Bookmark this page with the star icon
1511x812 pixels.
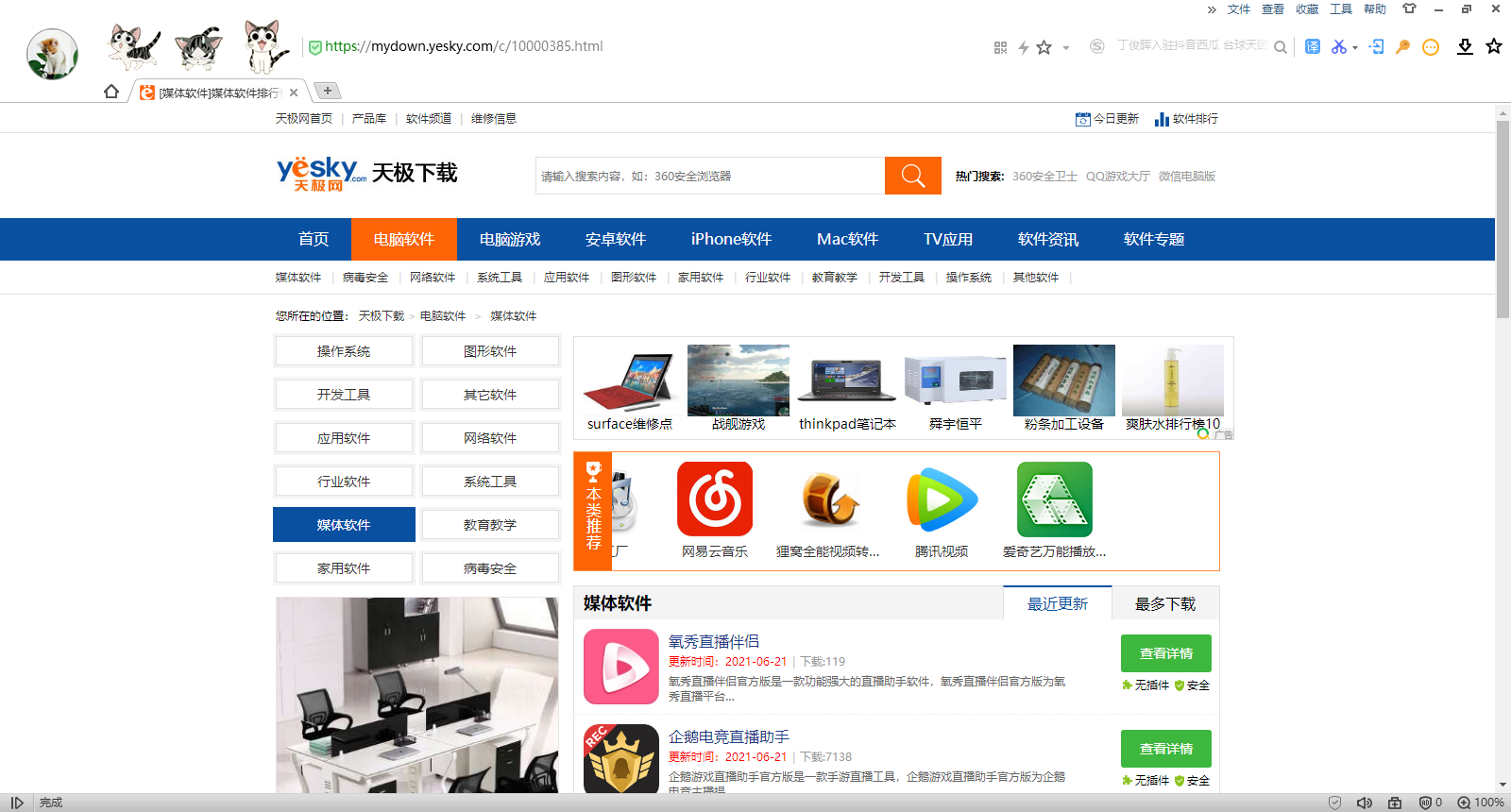[1044, 47]
